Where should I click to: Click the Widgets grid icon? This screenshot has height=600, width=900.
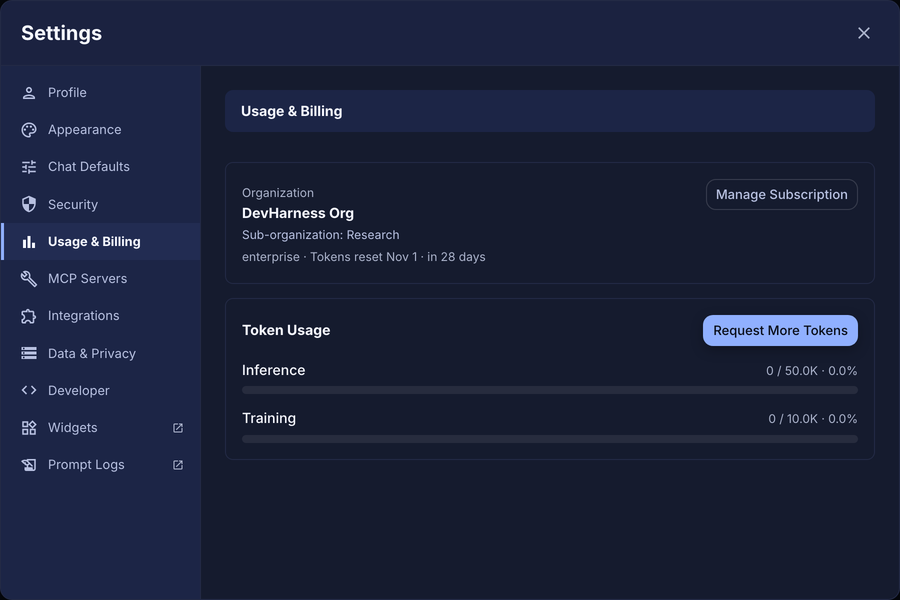point(29,428)
